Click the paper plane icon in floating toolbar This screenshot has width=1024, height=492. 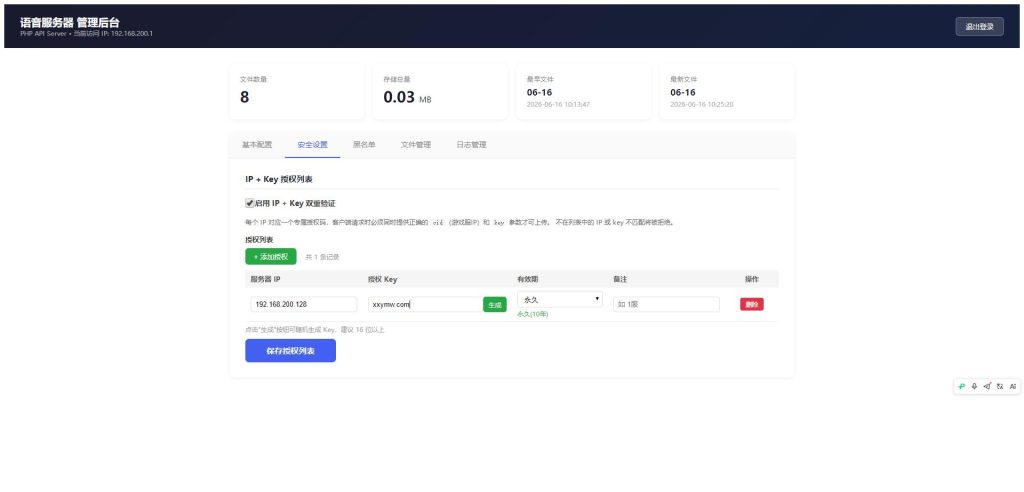point(987,386)
